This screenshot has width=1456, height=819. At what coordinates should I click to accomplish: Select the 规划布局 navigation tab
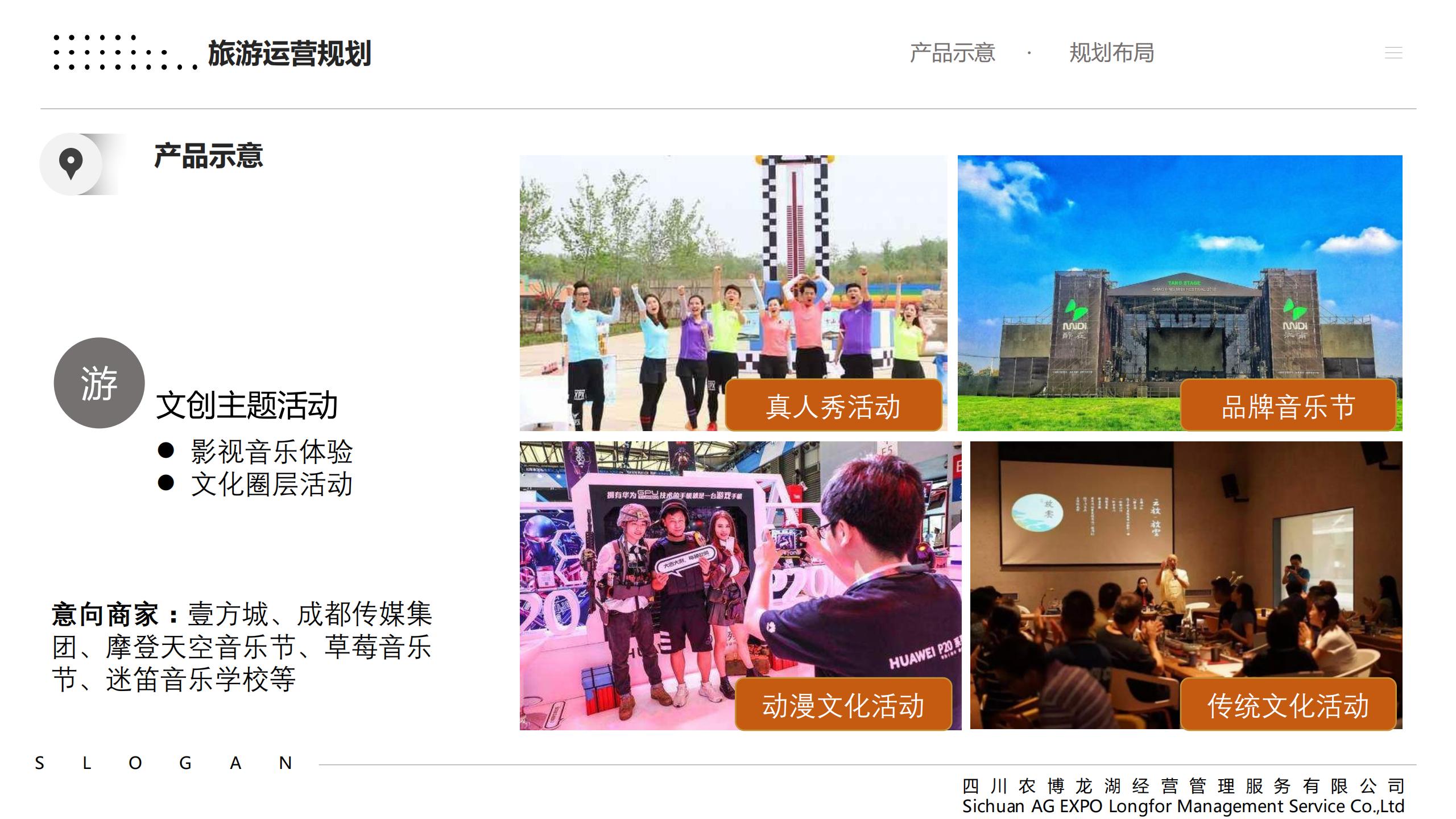1111,53
